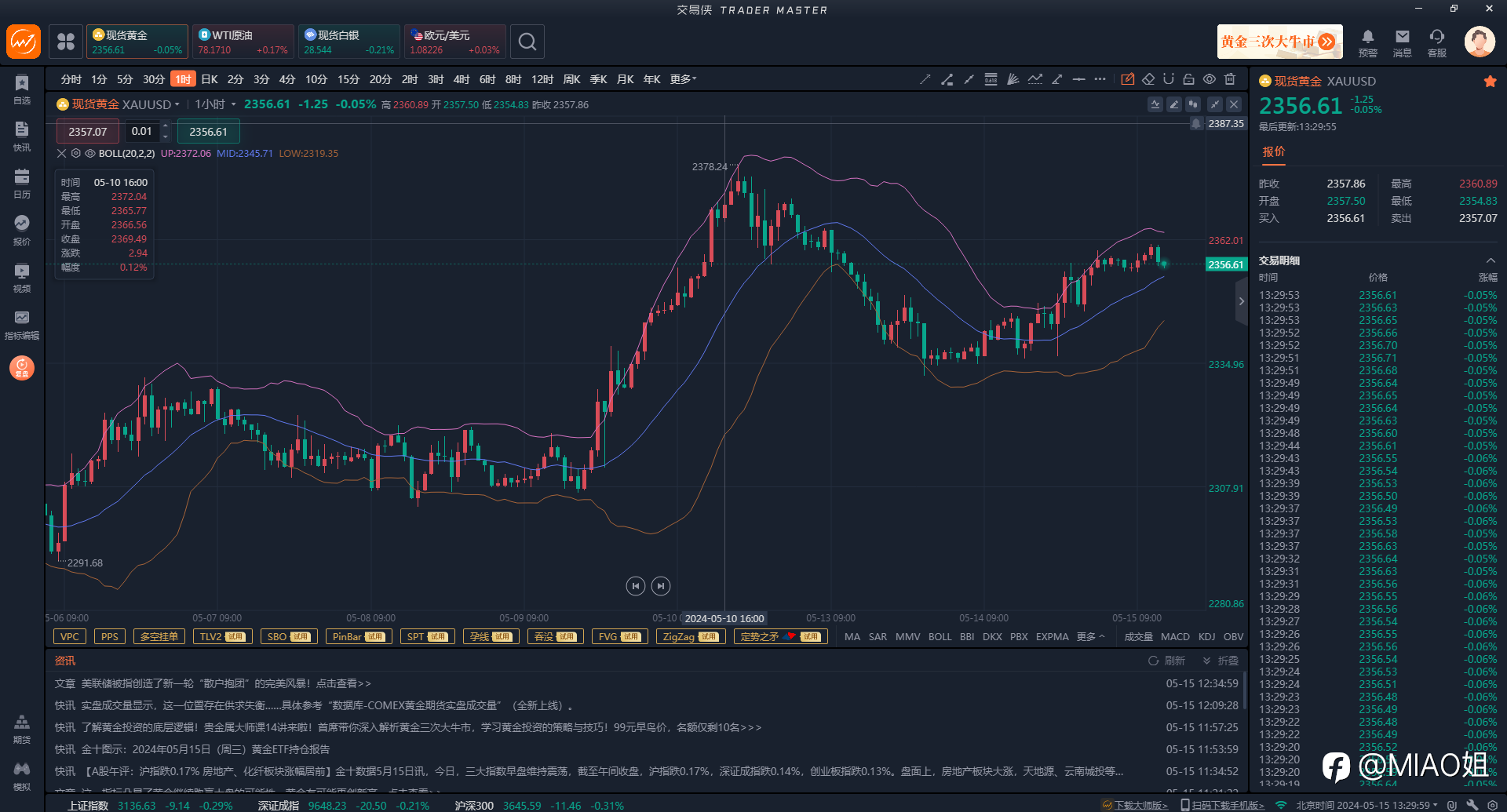Click the replay step-forward button

click(661, 586)
